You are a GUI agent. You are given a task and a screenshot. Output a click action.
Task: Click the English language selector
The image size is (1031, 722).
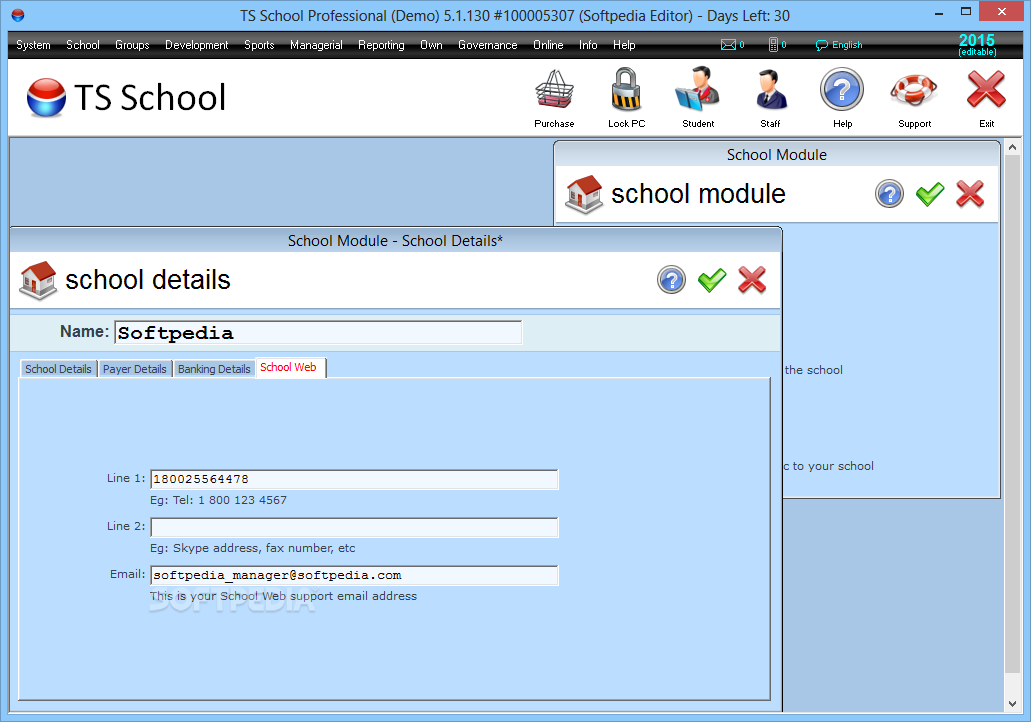tap(839, 45)
